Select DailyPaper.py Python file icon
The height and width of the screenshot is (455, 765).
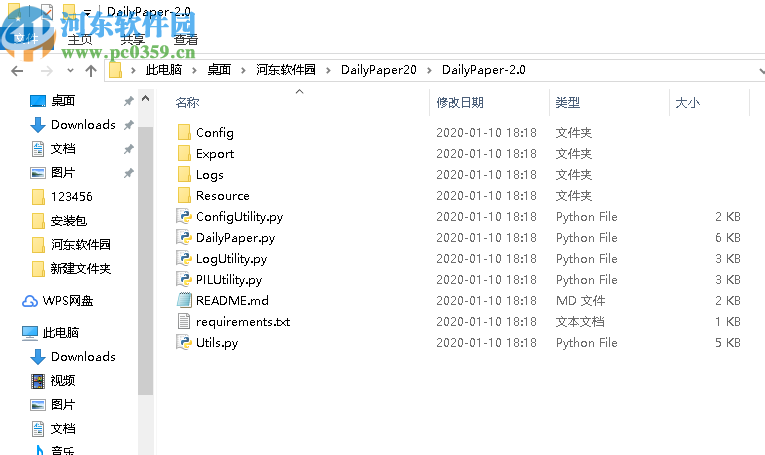(x=184, y=237)
